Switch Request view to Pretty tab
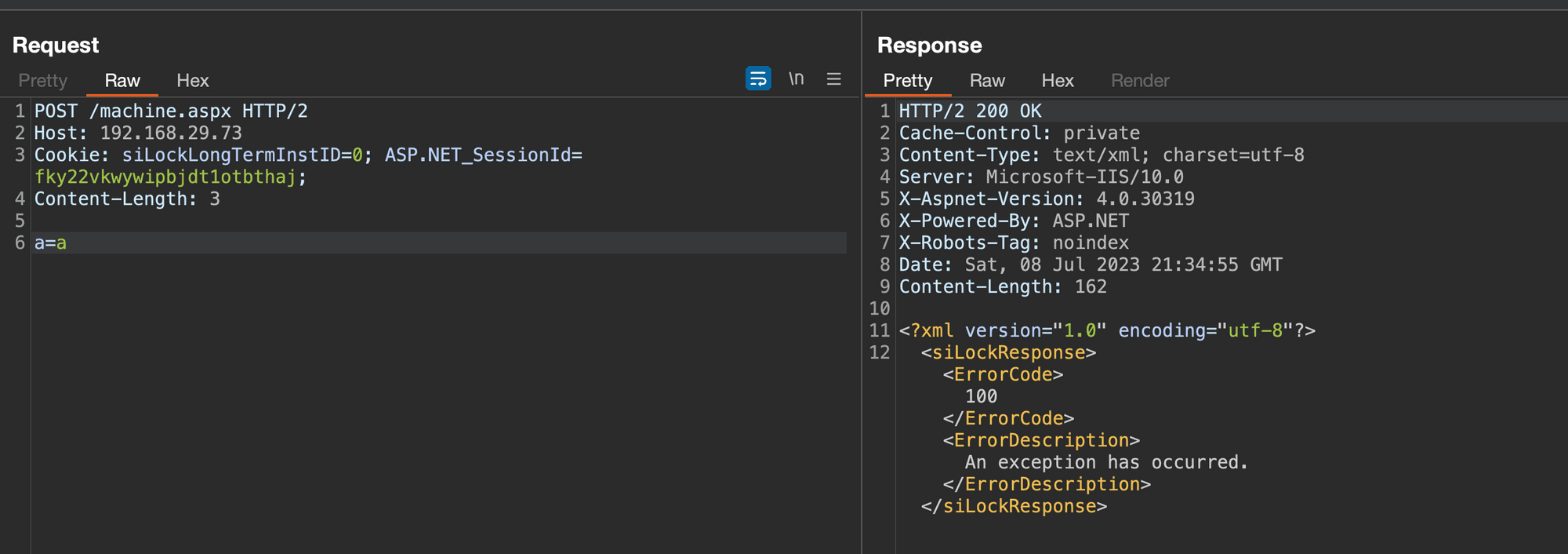 click(43, 81)
